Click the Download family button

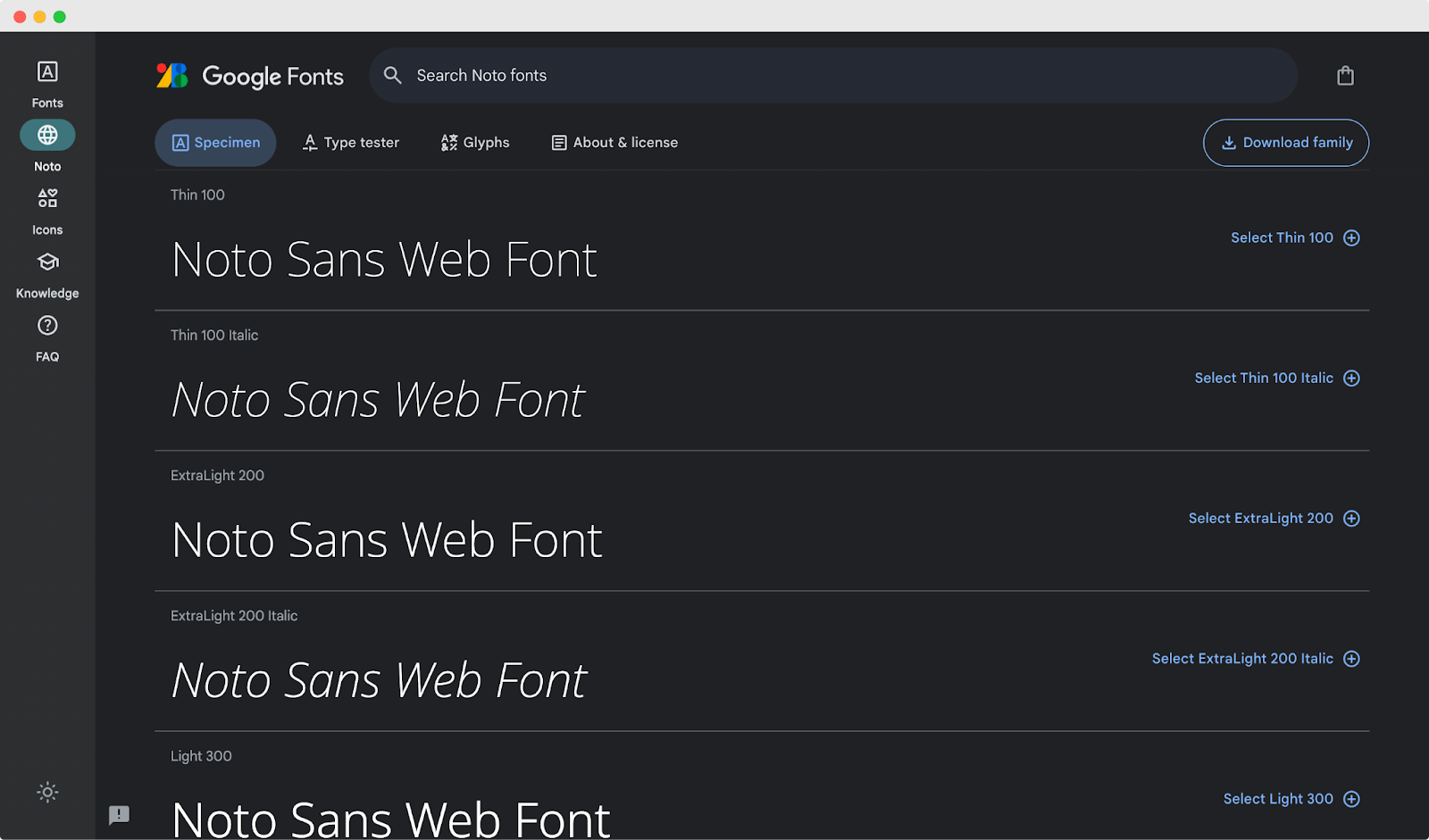pyautogui.click(x=1285, y=142)
